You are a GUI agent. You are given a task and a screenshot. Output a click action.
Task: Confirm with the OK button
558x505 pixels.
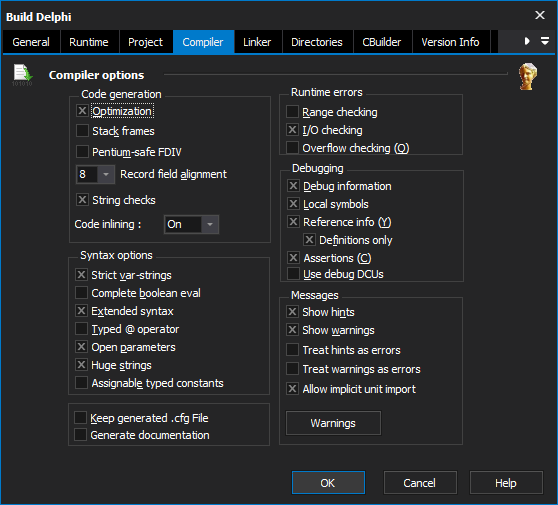pyautogui.click(x=328, y=483)
